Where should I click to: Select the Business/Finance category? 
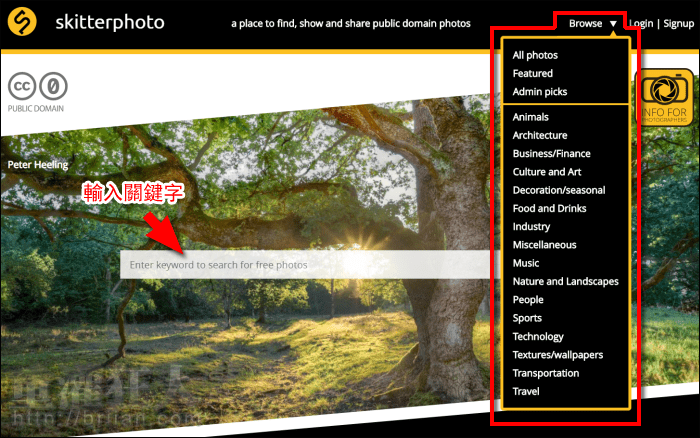551,154
